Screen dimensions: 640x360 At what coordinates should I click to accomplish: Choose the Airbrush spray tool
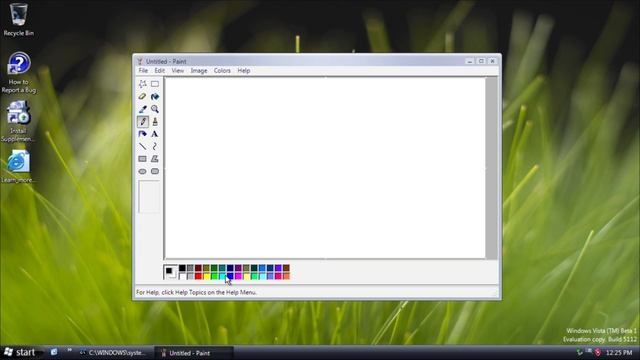(x=142, y=134)
